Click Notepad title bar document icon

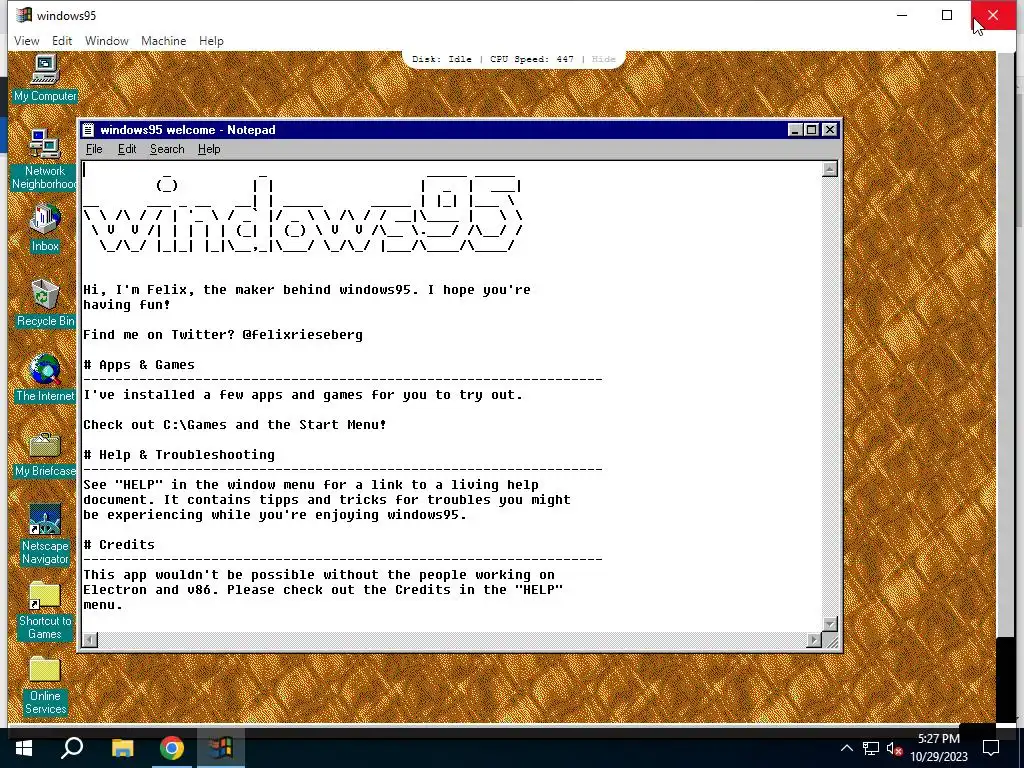click(x=89, y=130)
